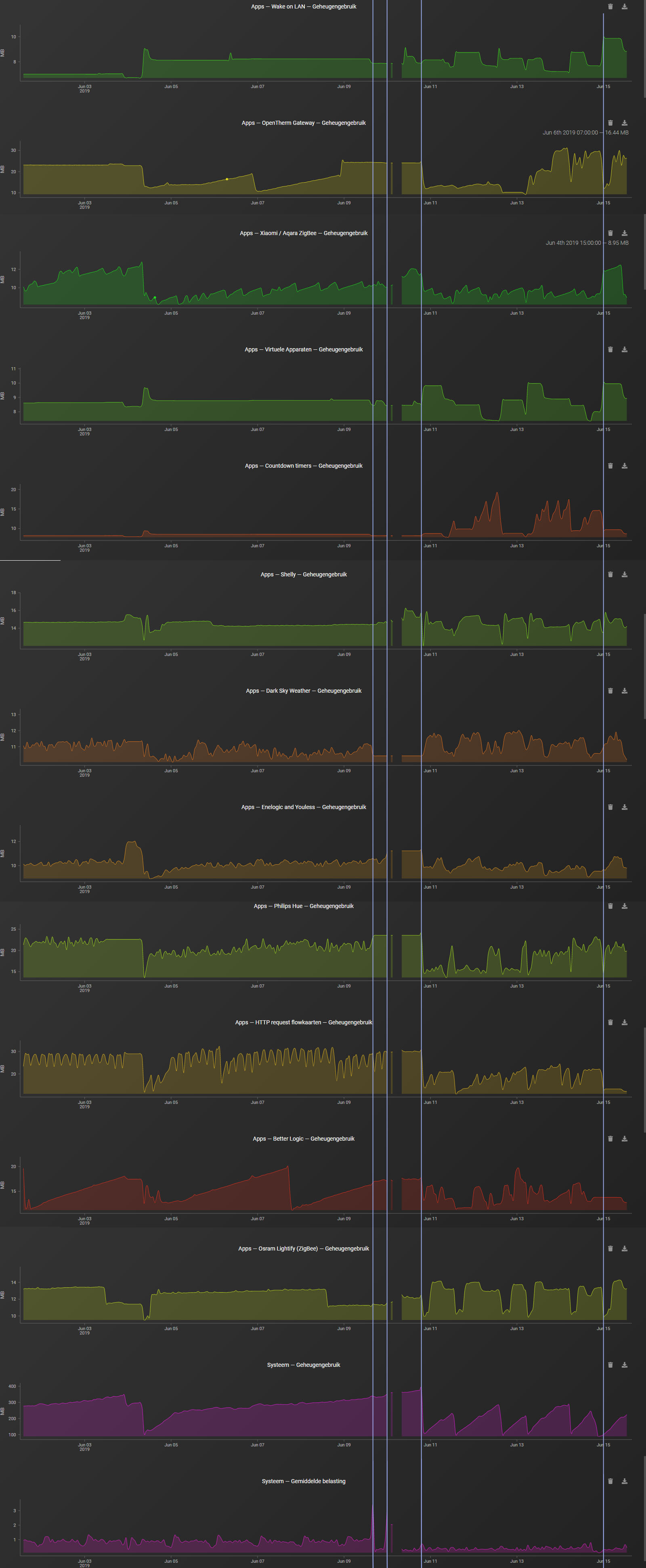Delete the Virtuele Apparaten chart
The width and height of the screenshot is (646, 1568).
click(x=610, y=349)
